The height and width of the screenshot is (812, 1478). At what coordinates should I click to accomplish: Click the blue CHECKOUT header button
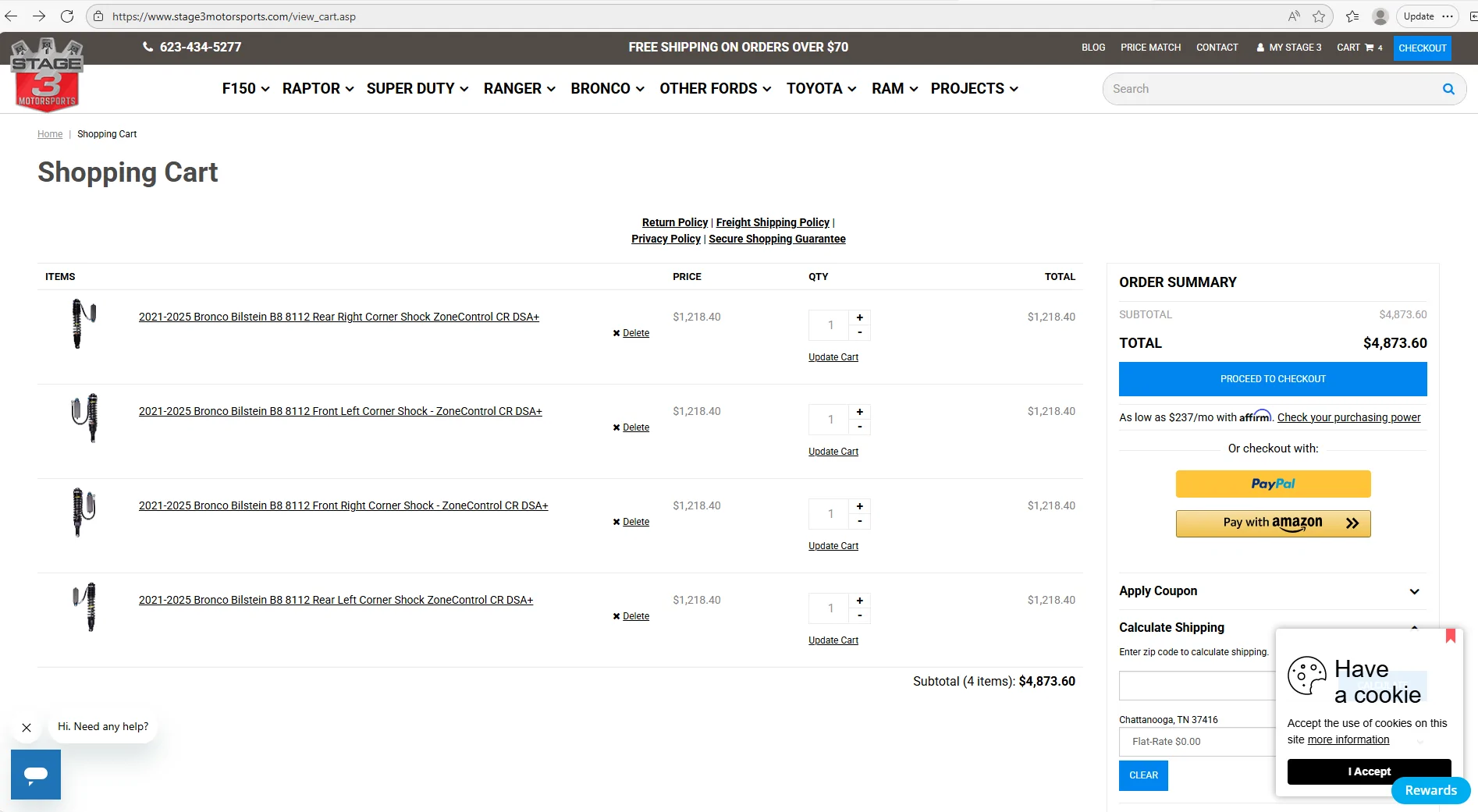coord(1422,48)
